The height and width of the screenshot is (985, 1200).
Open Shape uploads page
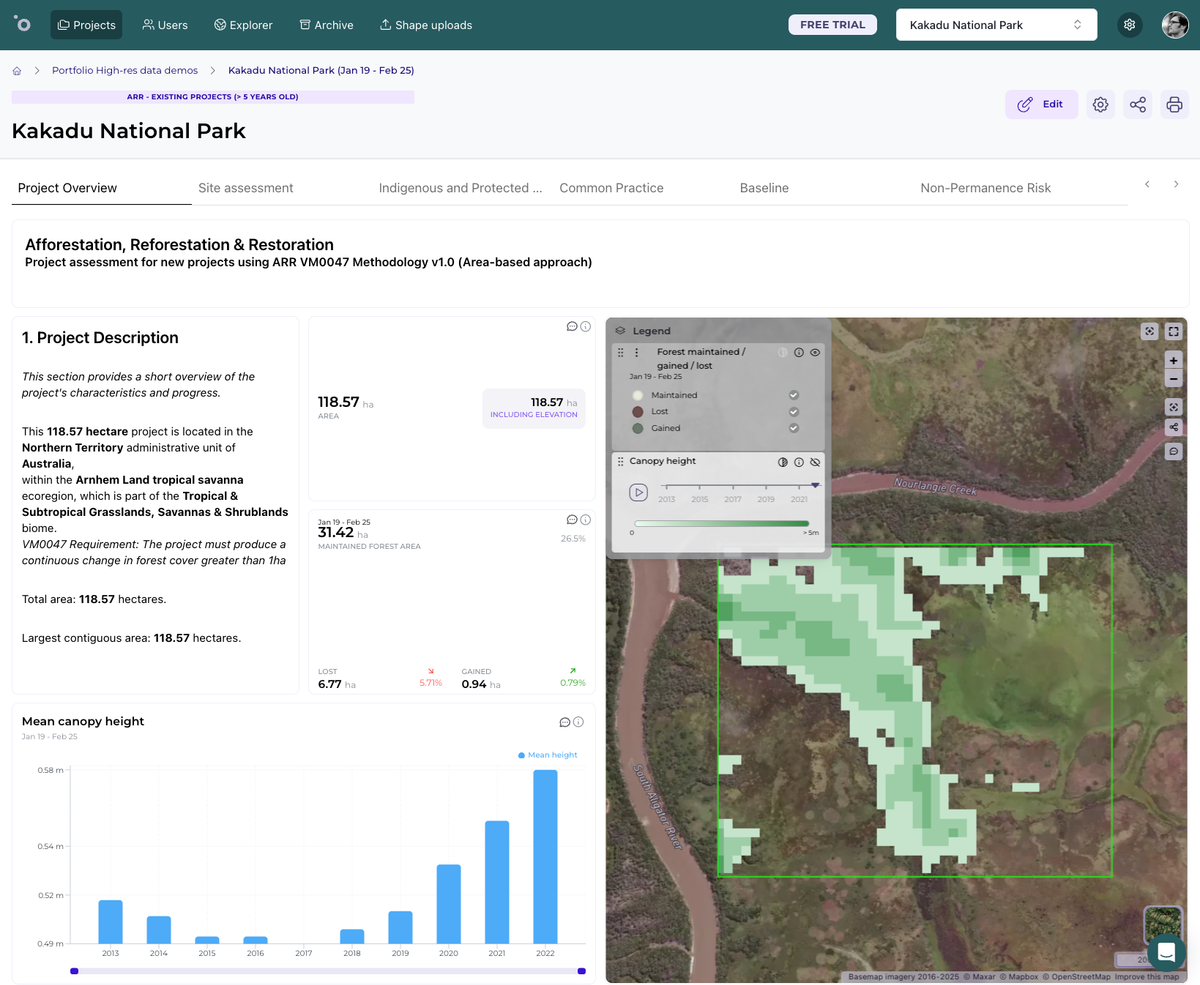coord(425,25)
